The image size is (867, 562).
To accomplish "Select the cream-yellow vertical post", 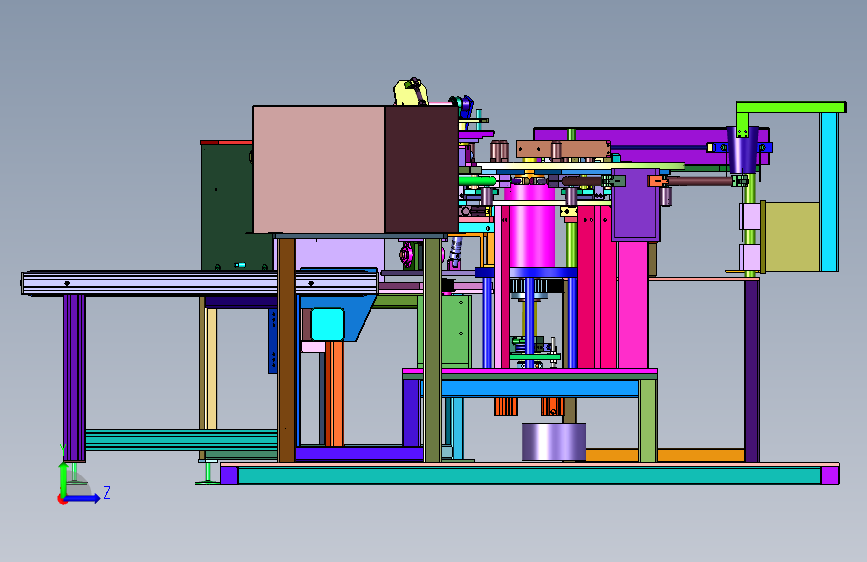I will (x=211, y=368).
